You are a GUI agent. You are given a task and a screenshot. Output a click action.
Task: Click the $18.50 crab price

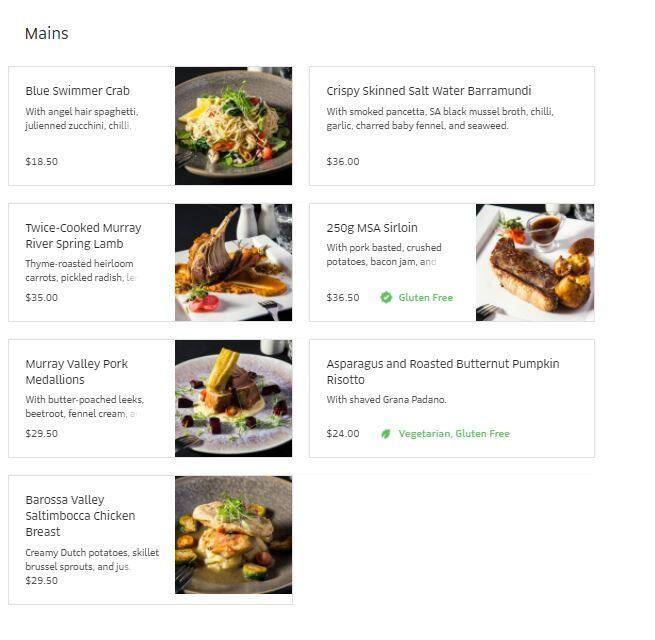pyautogui.click(x=42, y=161)
